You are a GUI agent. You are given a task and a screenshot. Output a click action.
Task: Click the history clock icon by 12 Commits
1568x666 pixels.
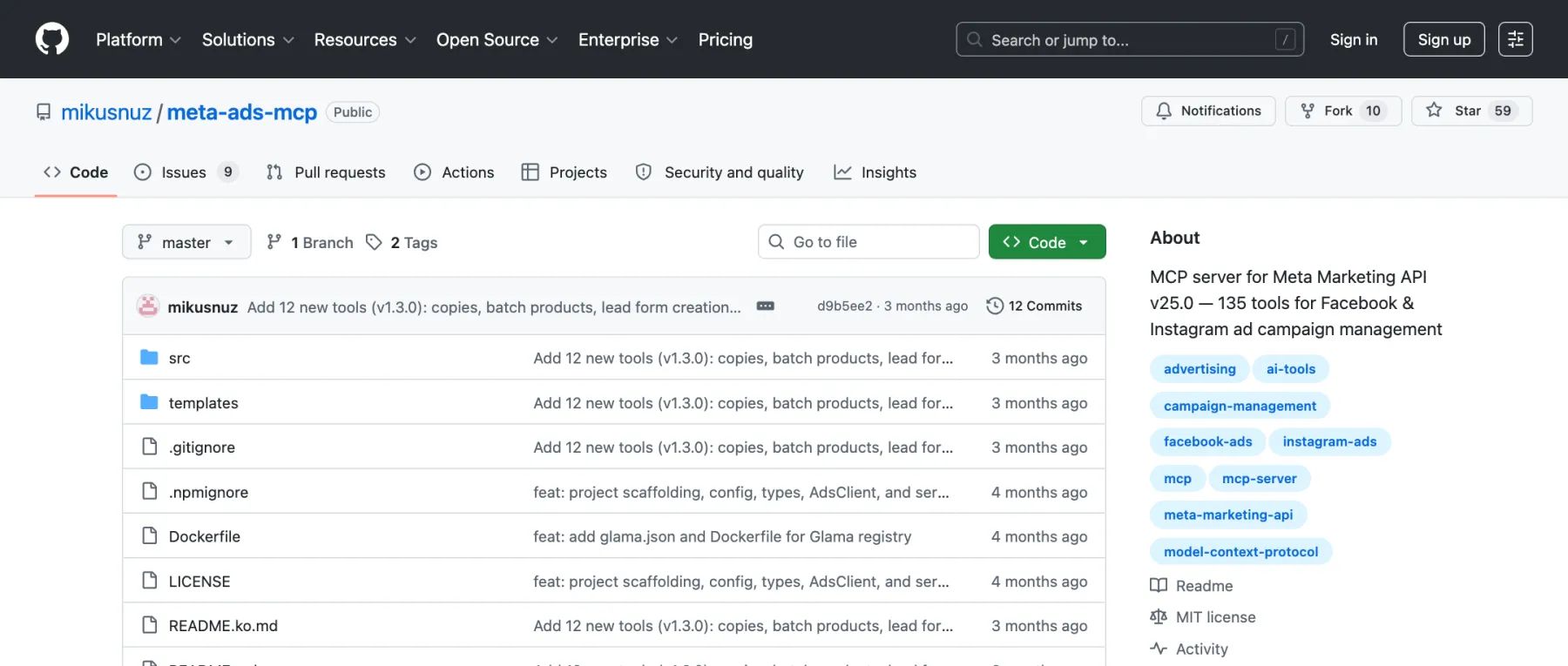coord(995,306)
